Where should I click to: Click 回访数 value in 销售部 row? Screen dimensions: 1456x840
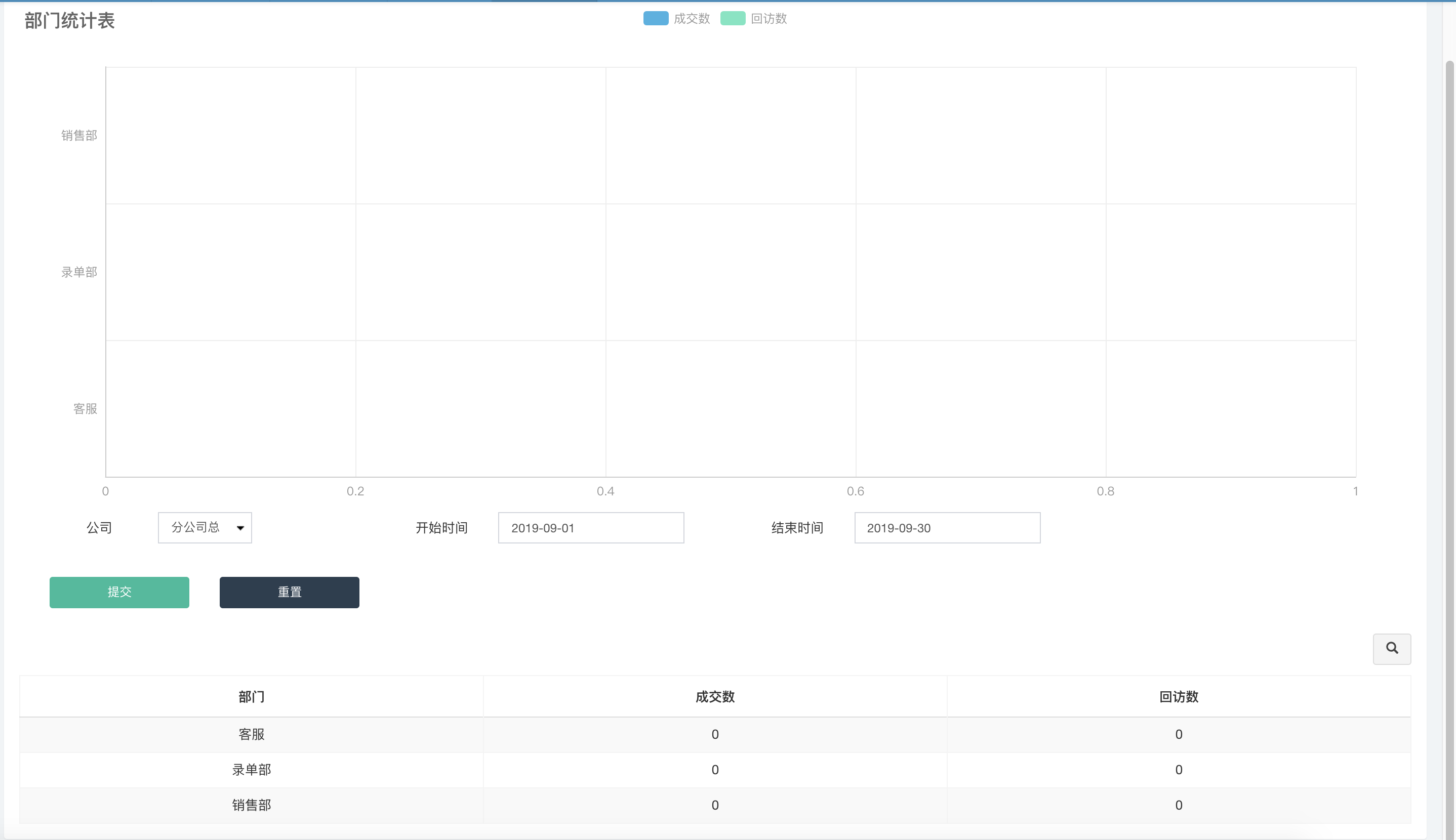click(1179, 805)
